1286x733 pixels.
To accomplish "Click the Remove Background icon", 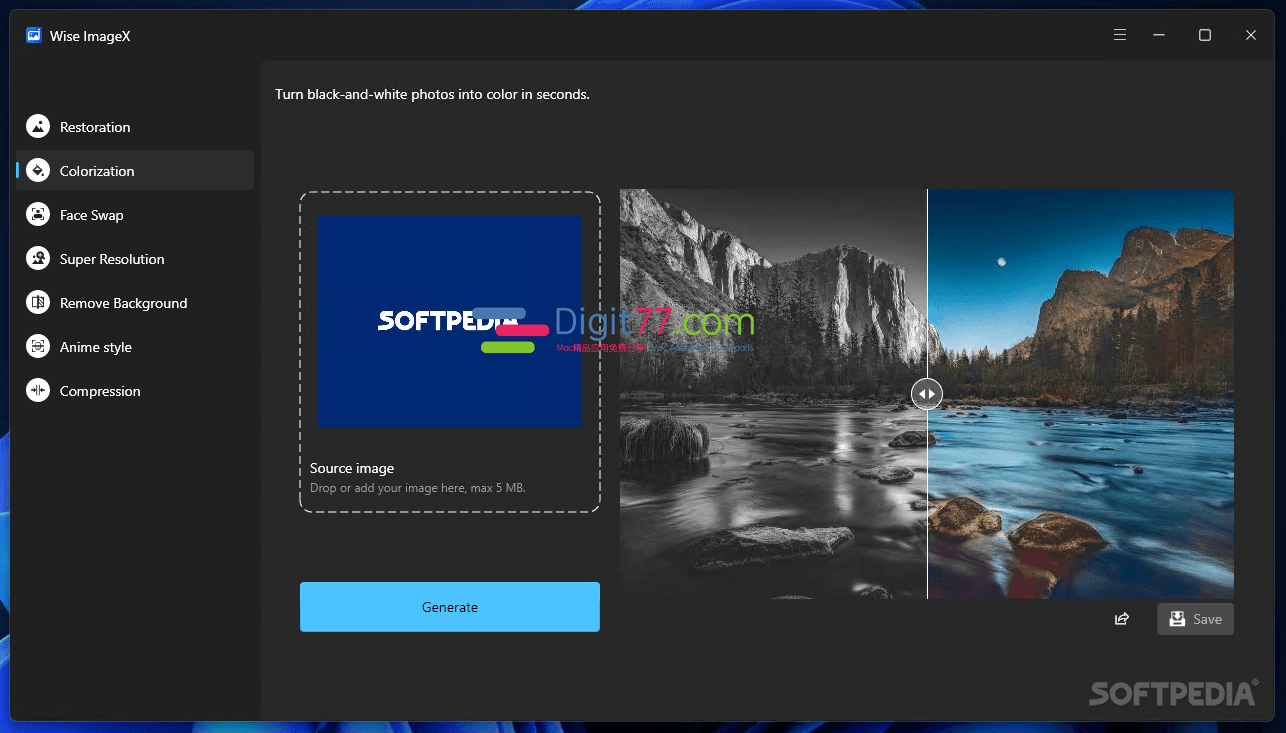I will click(38, 303).
